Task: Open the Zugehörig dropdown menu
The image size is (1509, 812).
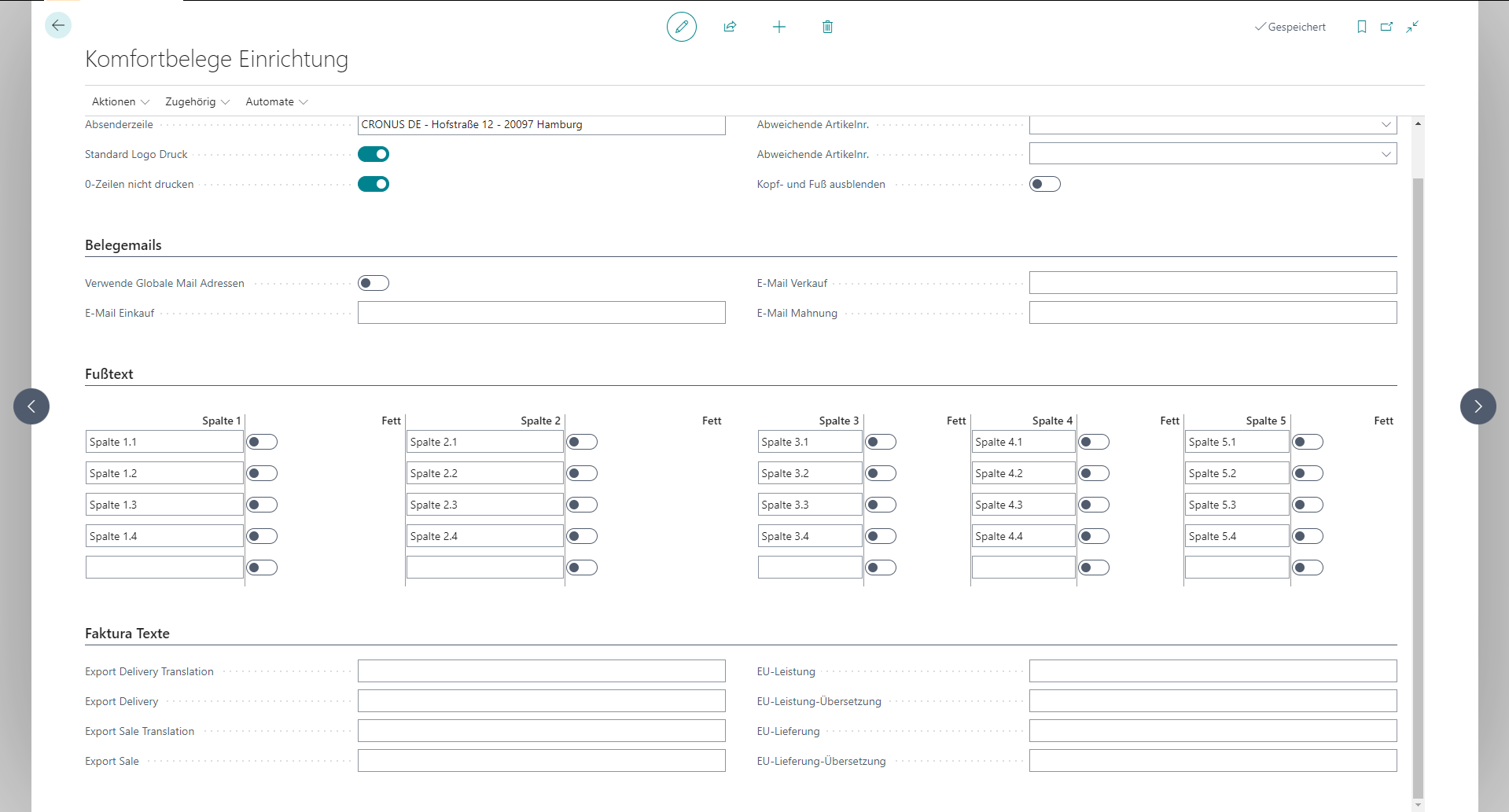Action: tap(197, 101)
